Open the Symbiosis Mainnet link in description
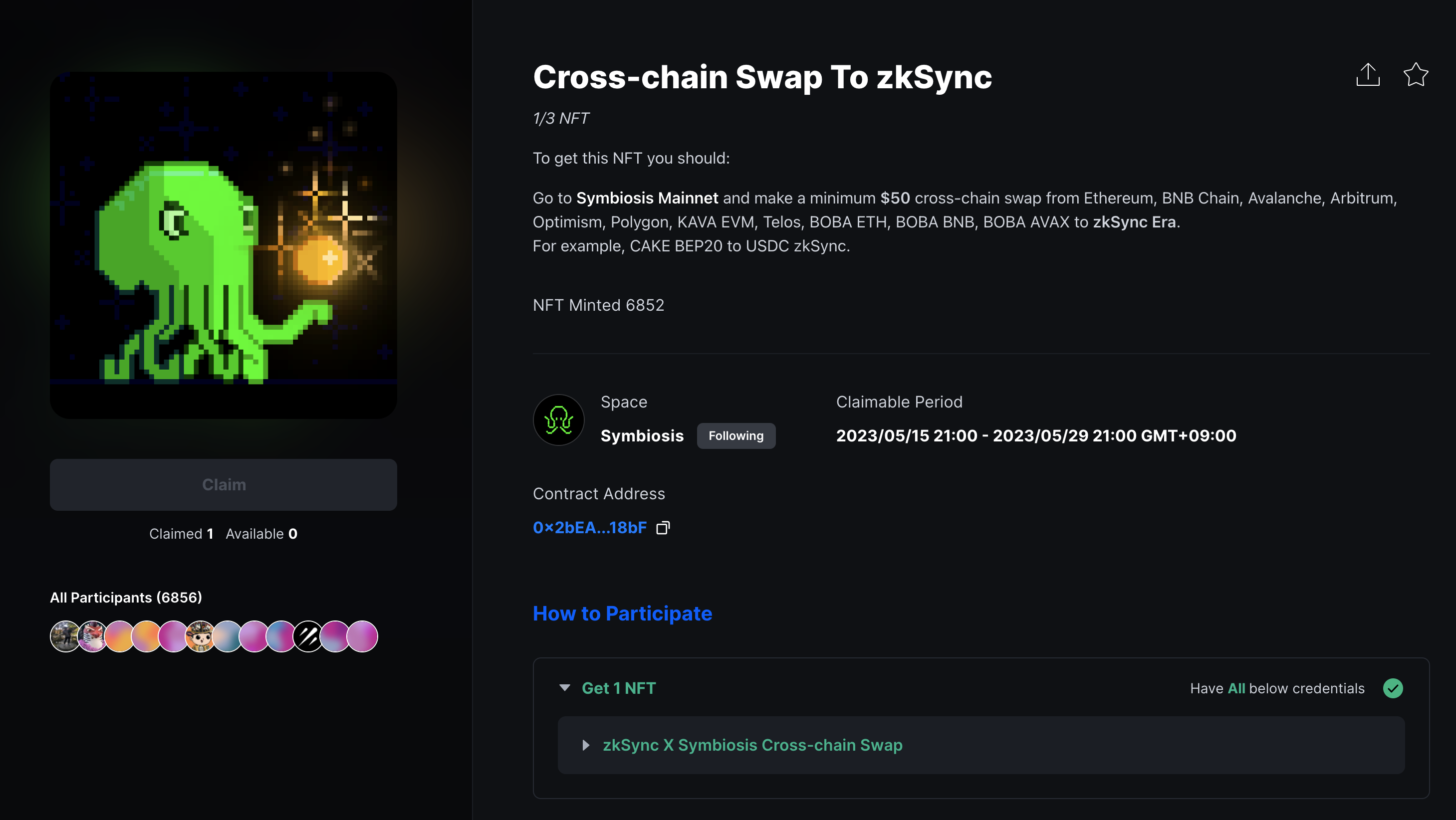 tap(647, 199)
